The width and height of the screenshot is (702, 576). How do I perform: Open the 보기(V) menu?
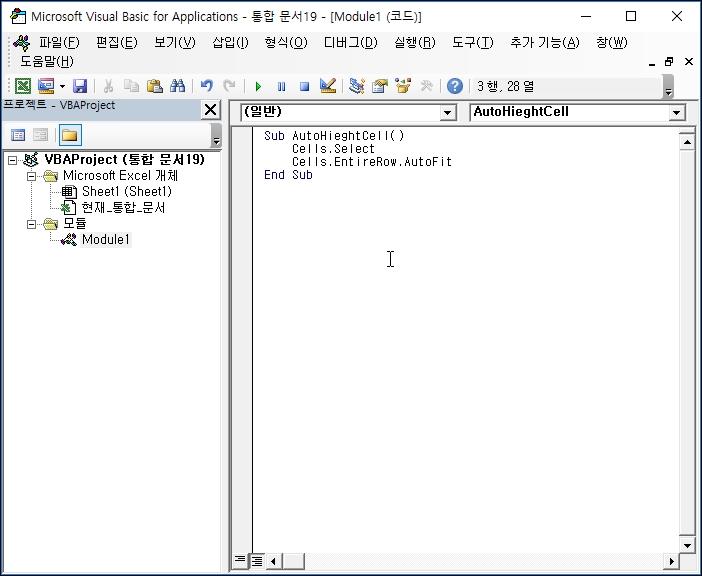pos(175,43)
